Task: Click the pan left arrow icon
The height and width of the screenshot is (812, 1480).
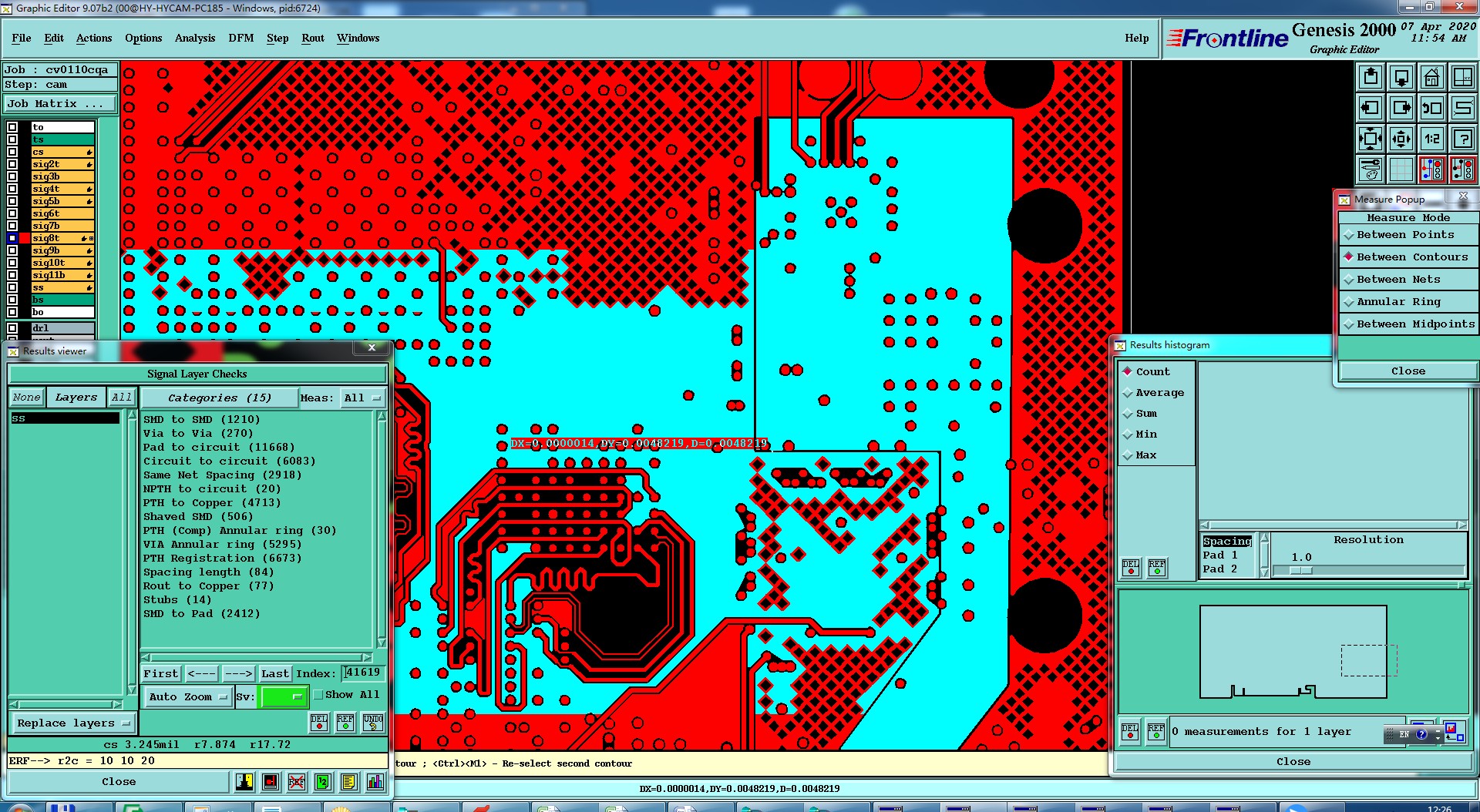Action: point(1371,108)
